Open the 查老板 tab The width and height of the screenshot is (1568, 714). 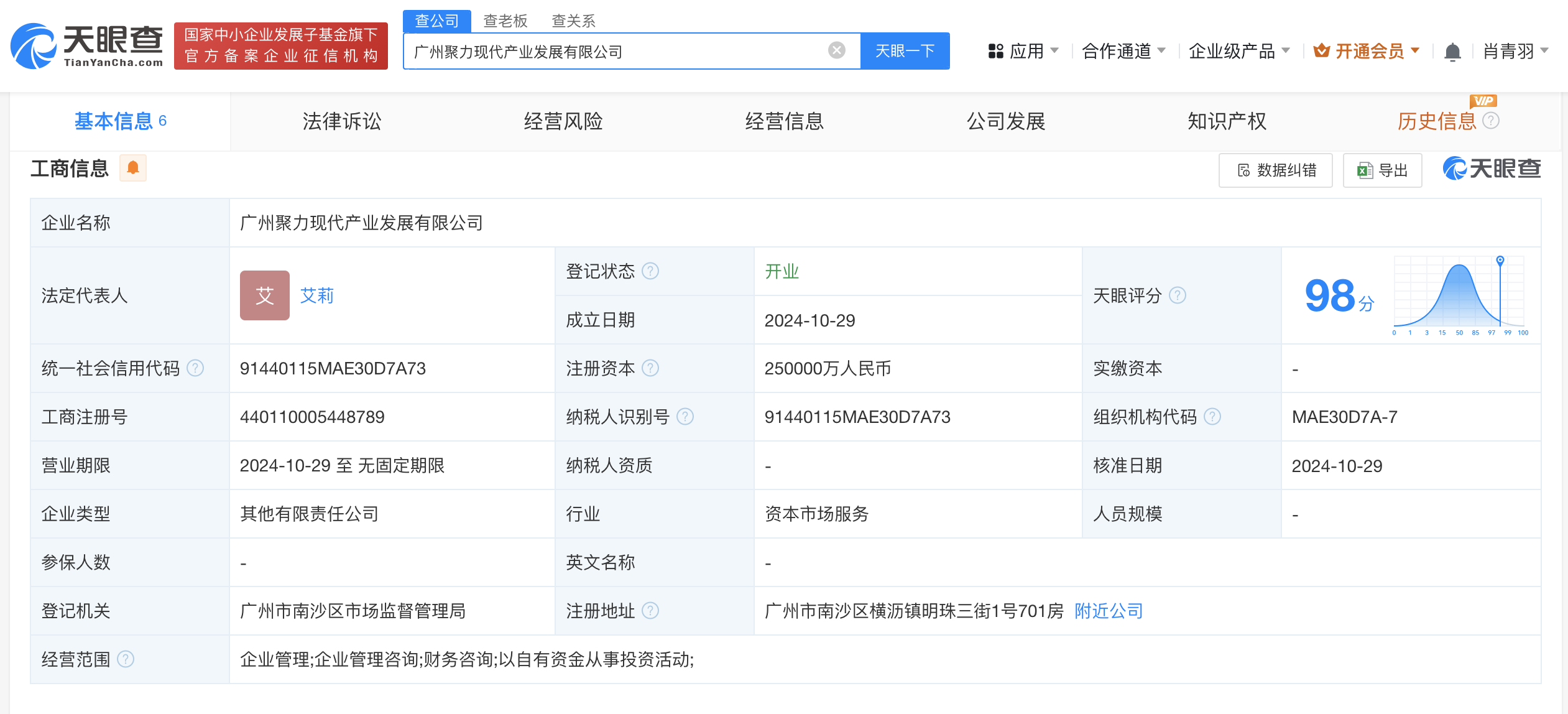coord(505,21)
